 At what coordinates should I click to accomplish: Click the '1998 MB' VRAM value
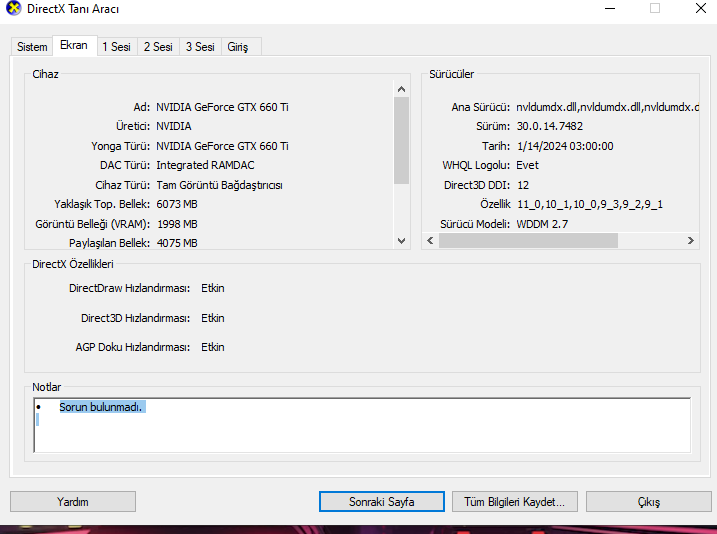point(177,224)
